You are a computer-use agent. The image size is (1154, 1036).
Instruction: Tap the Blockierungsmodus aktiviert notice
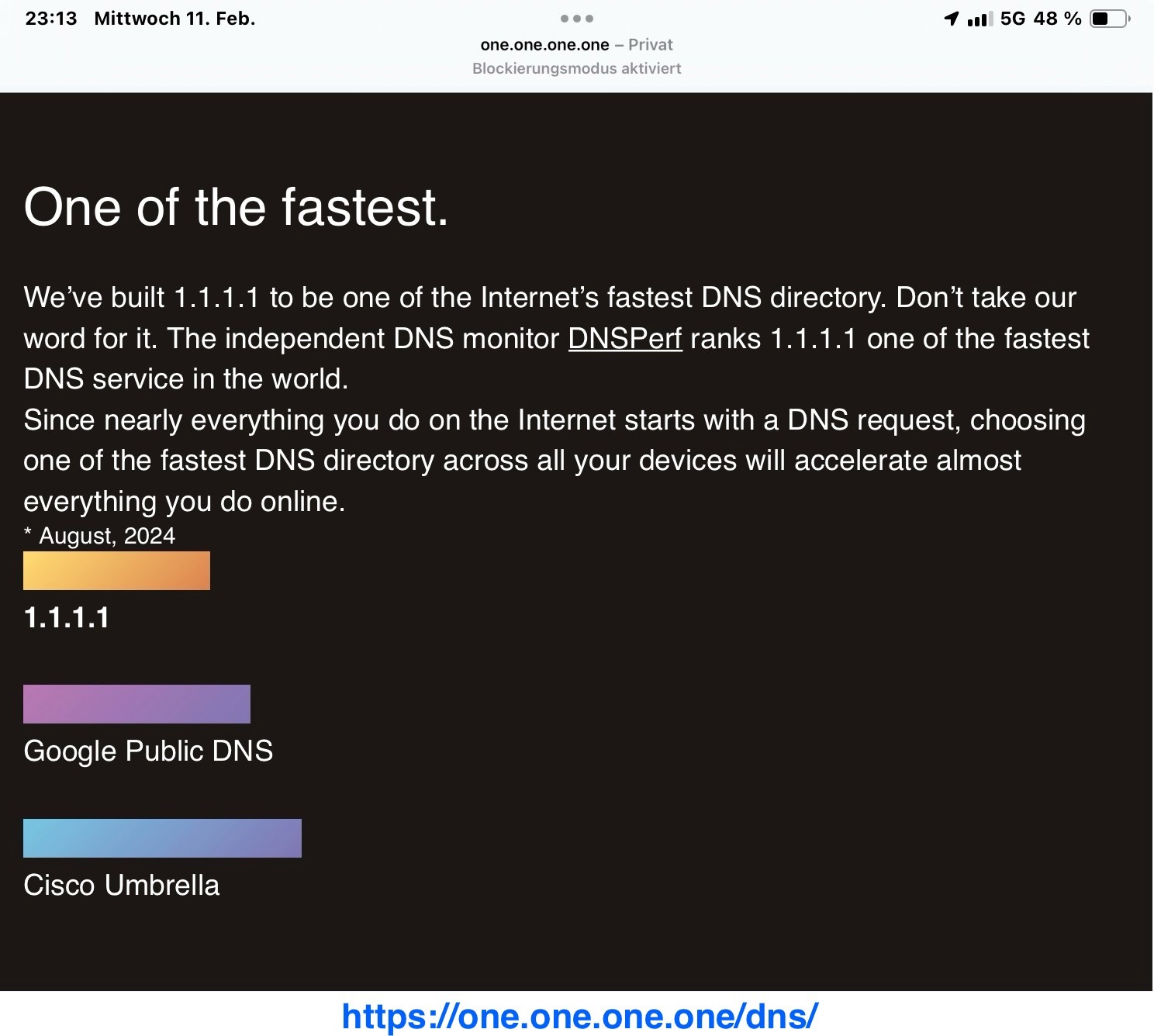pos(576,68)
